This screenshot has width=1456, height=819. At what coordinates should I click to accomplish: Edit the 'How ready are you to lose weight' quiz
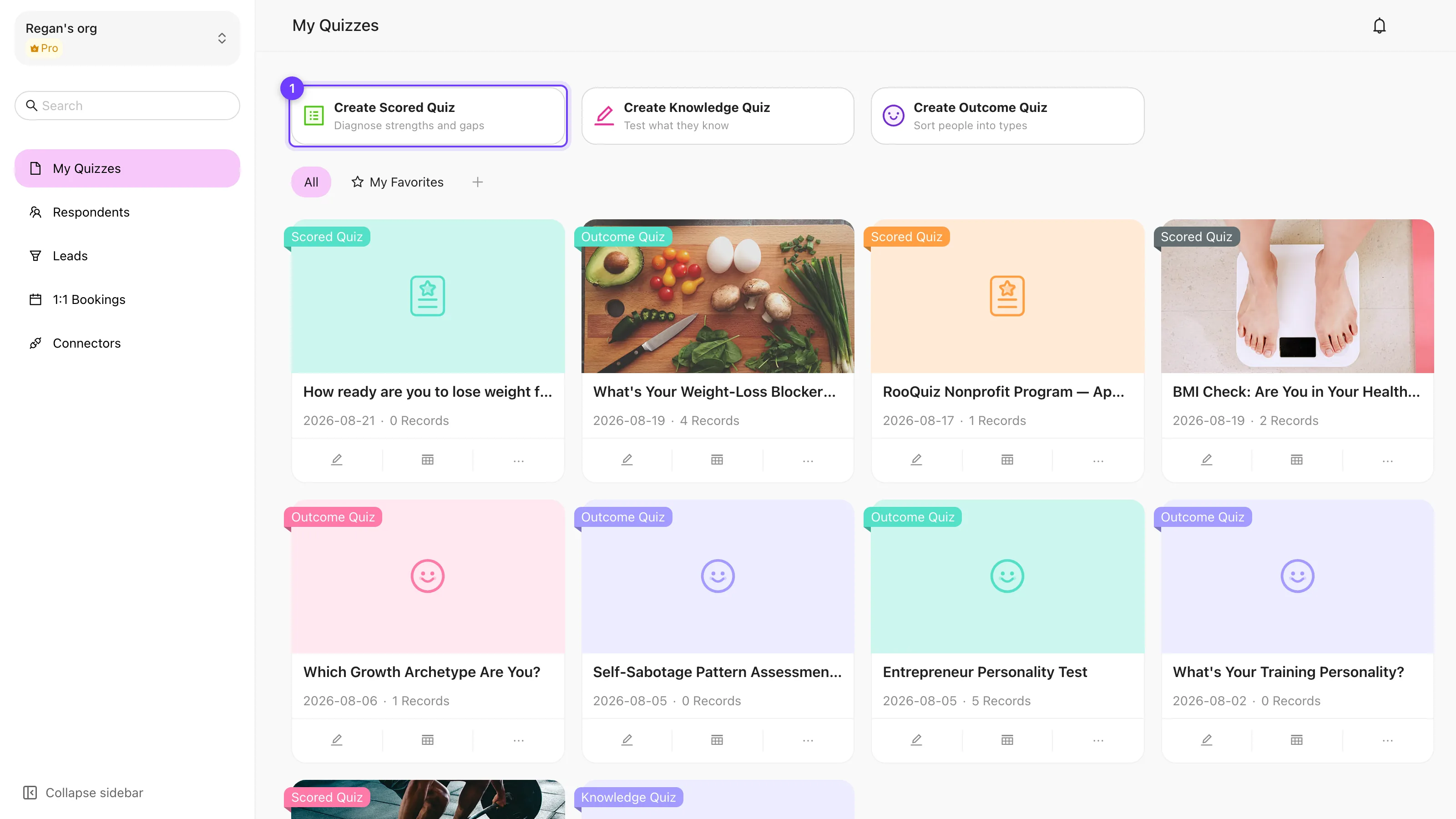[x=337, y=460]
